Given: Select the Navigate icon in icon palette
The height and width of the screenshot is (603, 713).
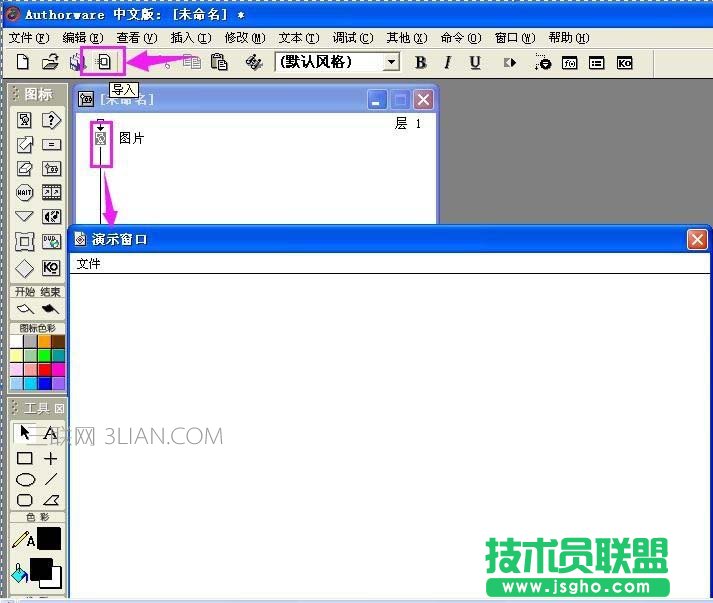Looking at the screenshot, I should click(25, 216).
